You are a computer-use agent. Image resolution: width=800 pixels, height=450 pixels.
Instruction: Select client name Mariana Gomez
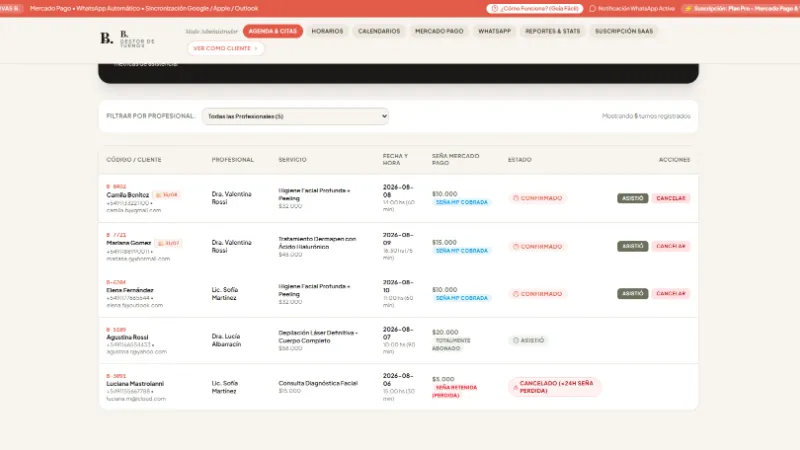coord(129,243)
